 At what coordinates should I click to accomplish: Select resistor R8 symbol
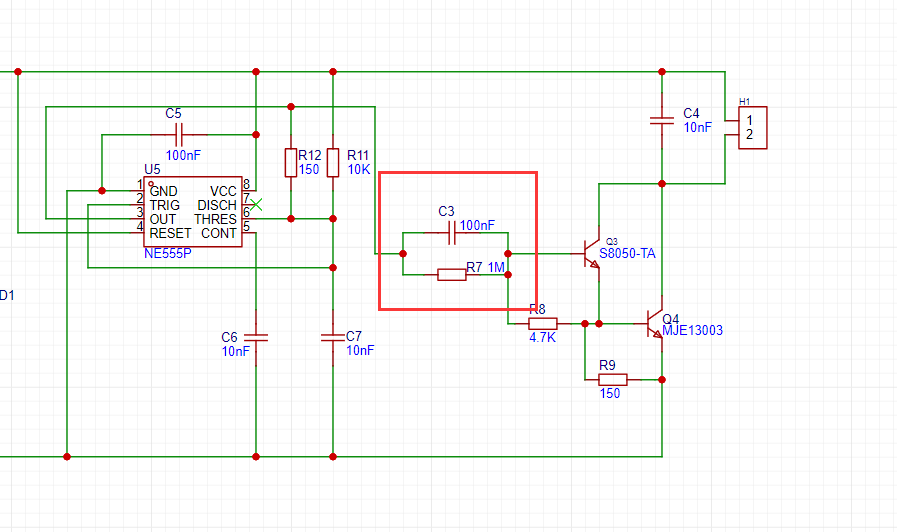pos(543,324)
